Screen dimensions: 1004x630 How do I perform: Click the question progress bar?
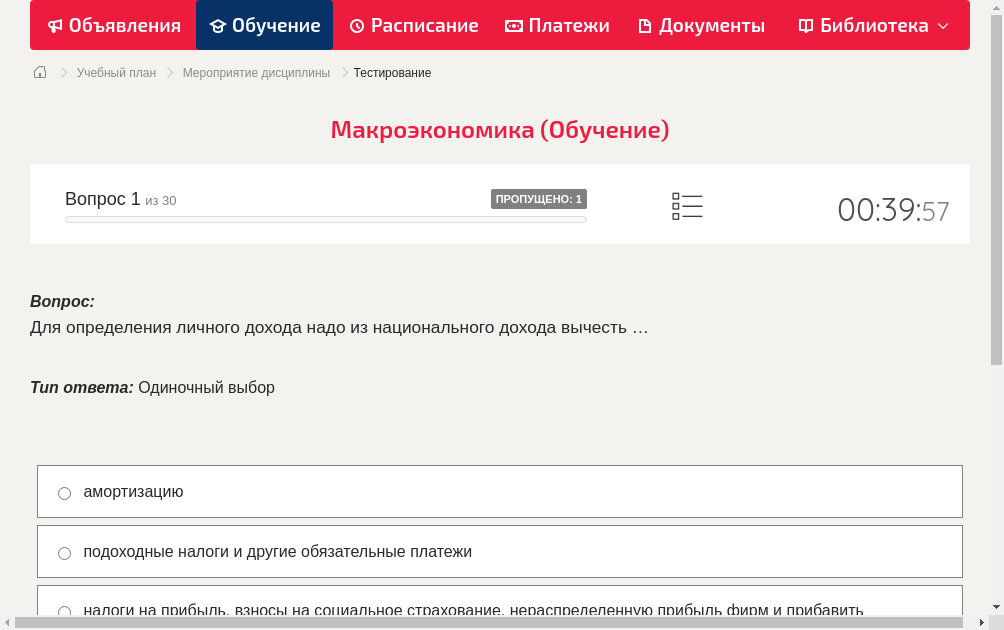coord(325,219)
